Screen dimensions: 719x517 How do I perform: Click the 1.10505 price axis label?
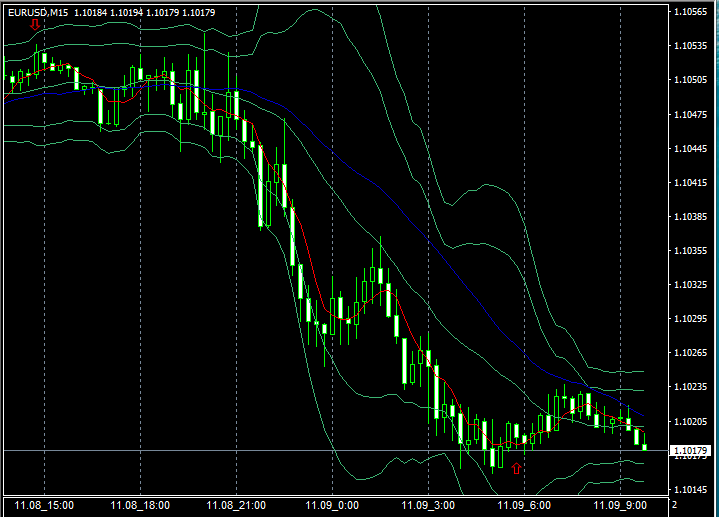click(x=691, y=80)
